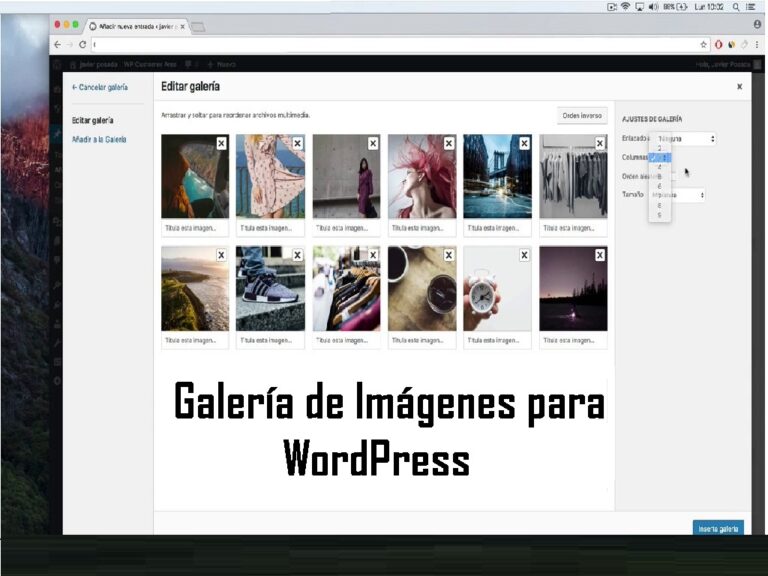The image size is (768, 576).
Task: Click Cancelar galería link
Action: [100, 87]
